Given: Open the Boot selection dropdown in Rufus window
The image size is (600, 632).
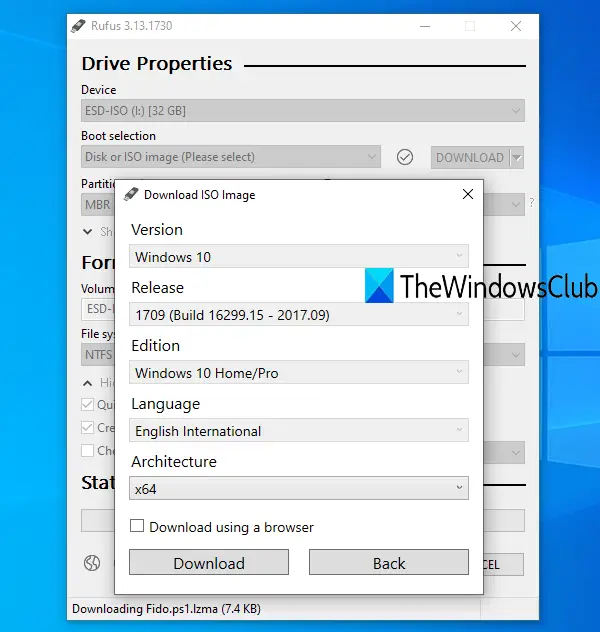Looking at the screenshot, I should tap(230, 157).
